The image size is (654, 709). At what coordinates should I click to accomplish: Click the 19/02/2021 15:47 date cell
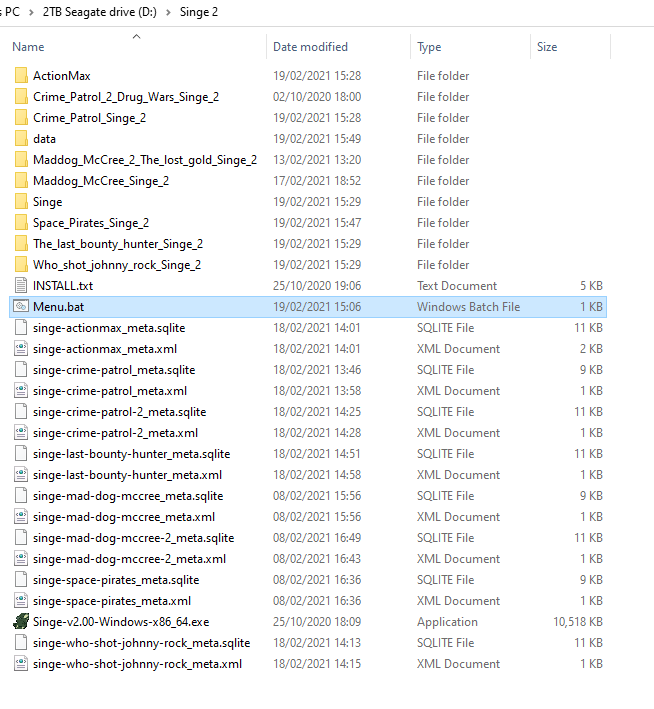coord(317,223)
